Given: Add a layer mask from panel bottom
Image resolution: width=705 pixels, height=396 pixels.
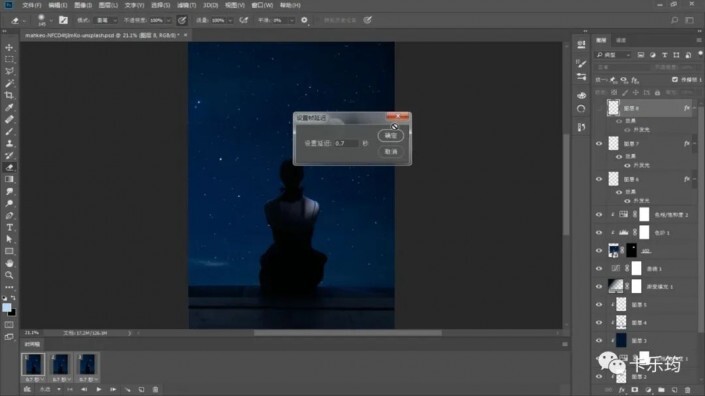Looking at the screenshot, I should (x=634, y=390).
